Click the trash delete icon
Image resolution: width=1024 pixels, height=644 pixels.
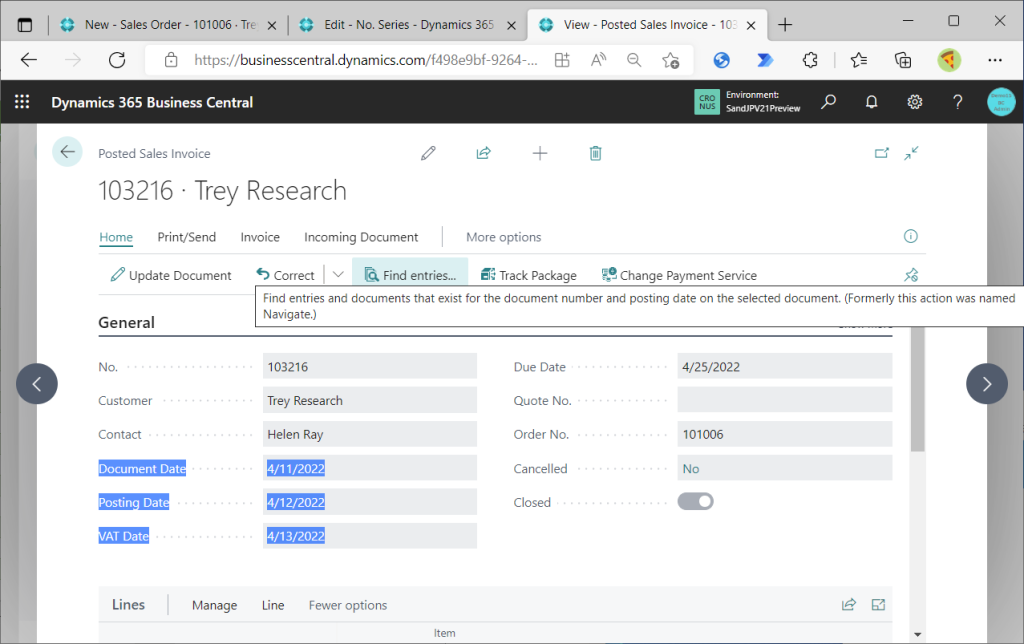(x=596, y=153)
